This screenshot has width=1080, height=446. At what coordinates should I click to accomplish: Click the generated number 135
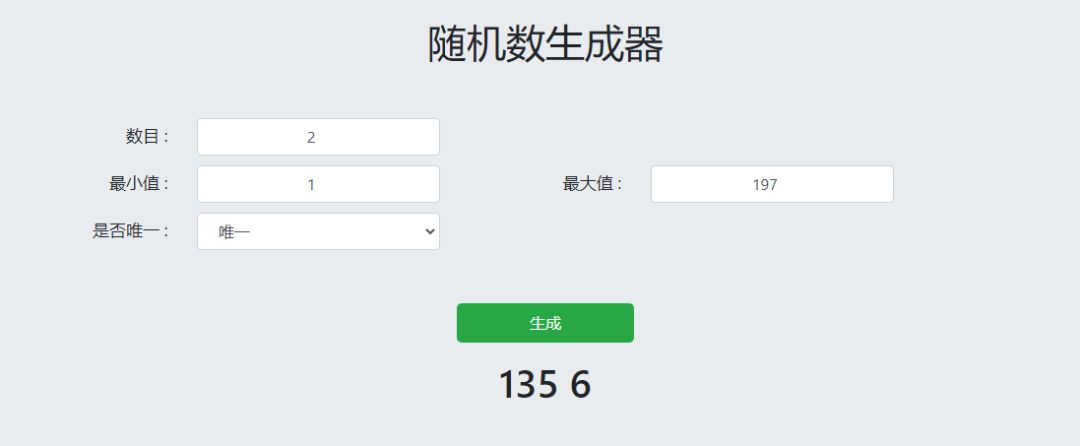click(x=528, y=385)
